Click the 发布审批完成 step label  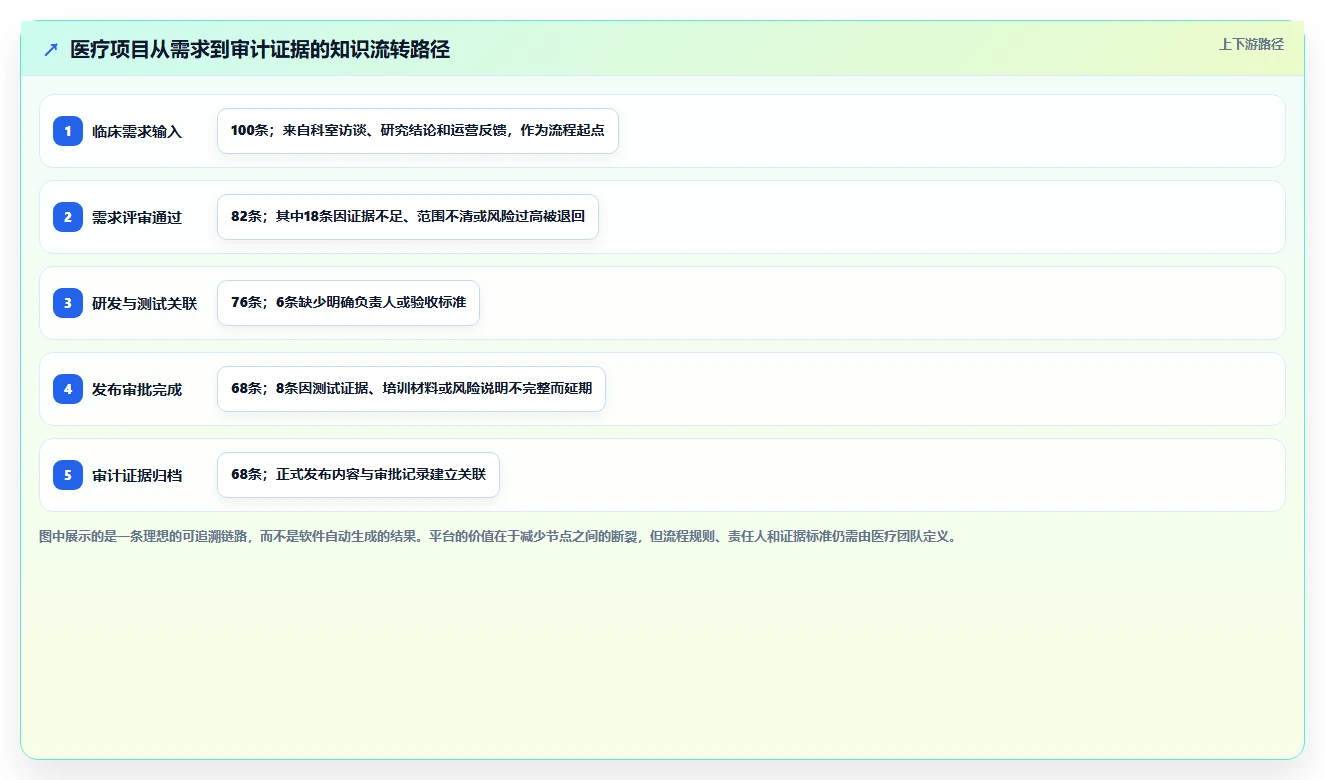pos(137,389)
